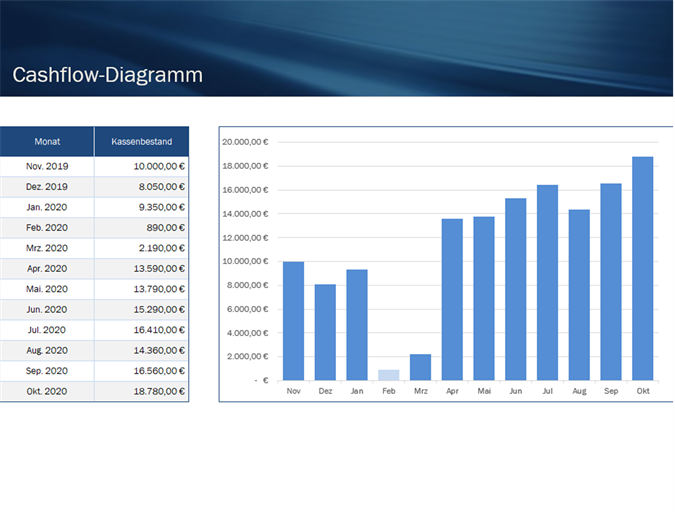Viewport: 675px width, 520px height.
Task: Click the Sep bar in the chart
Action: pos(611,282)
